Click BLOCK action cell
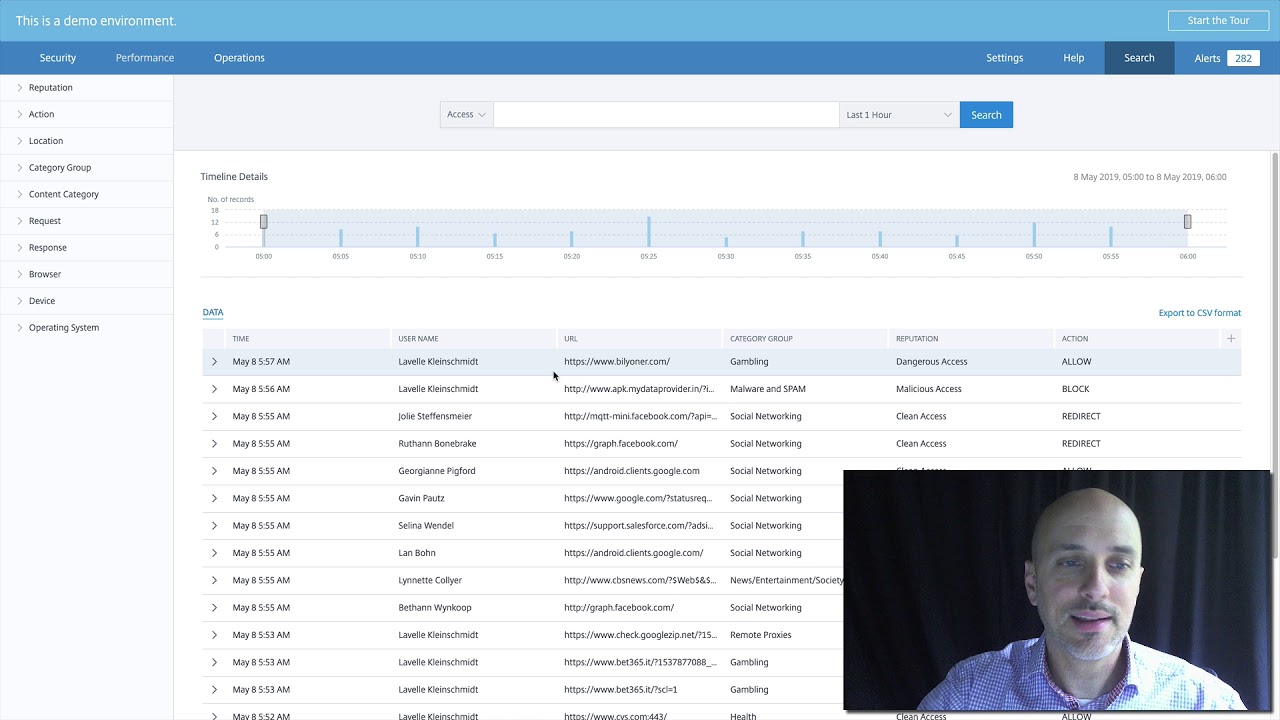The image size is (1280, 720). (x=1076, y=389)
